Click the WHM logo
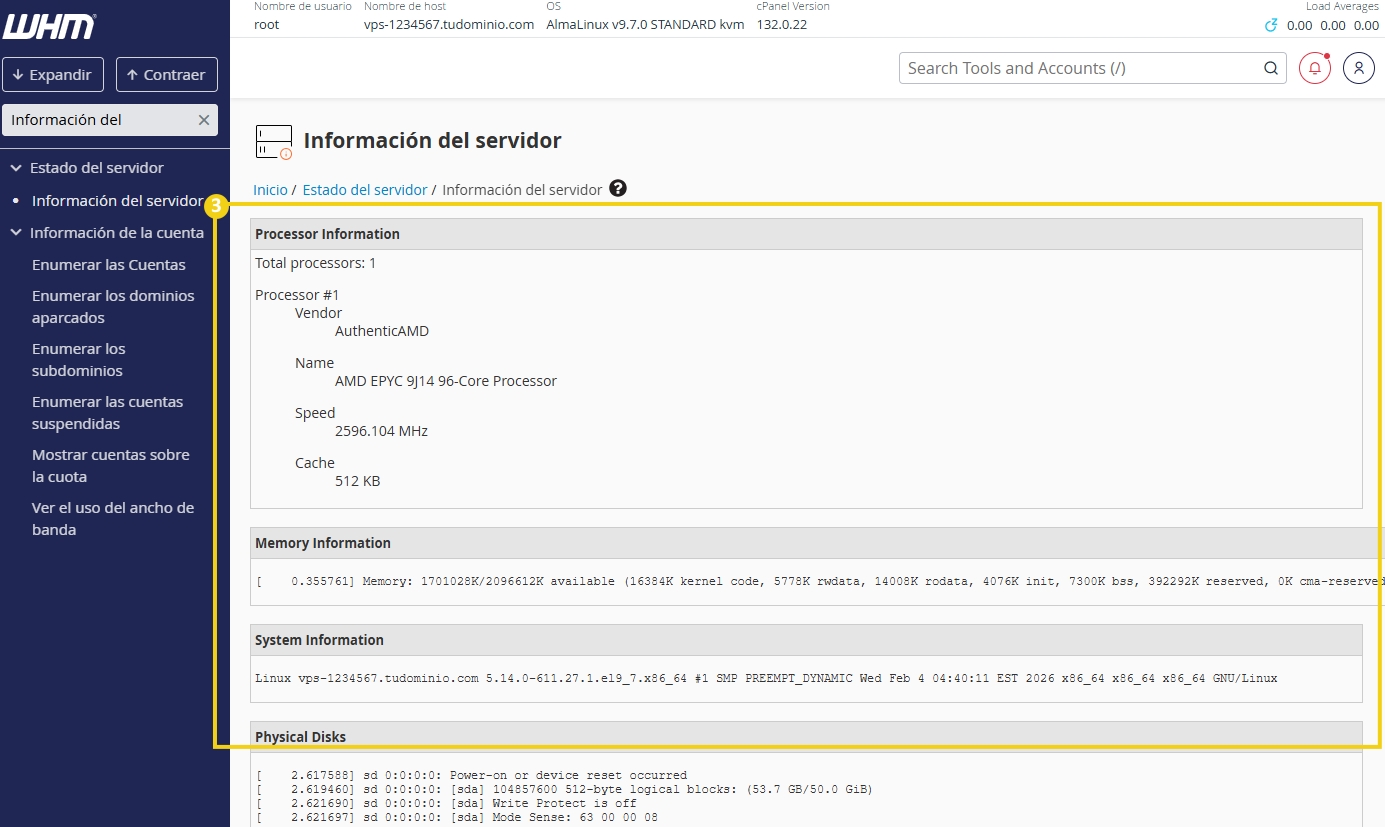 (50, 27)
